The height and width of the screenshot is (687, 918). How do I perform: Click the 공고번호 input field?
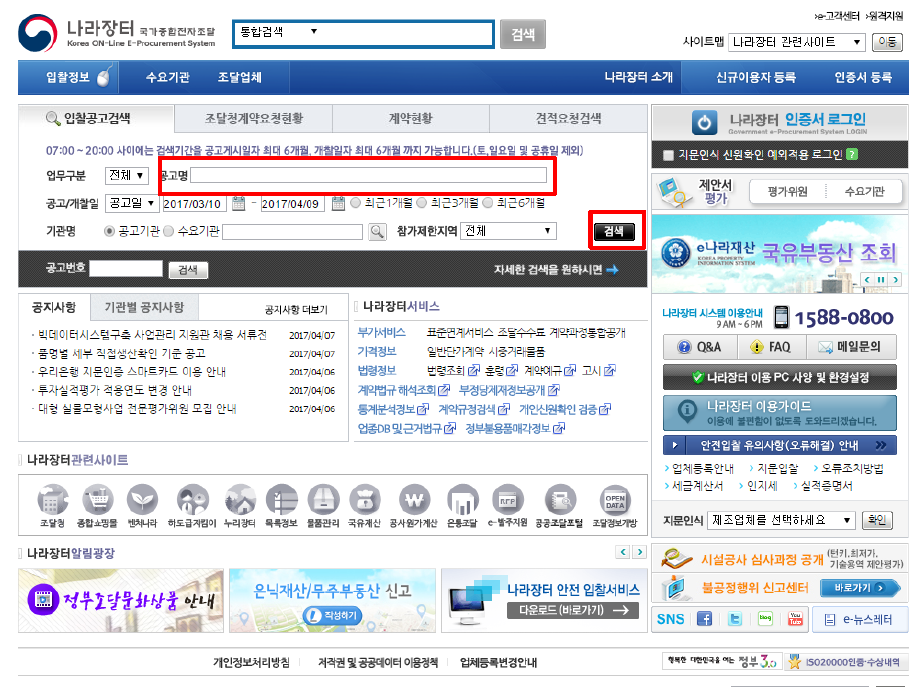tap(126, 269)
